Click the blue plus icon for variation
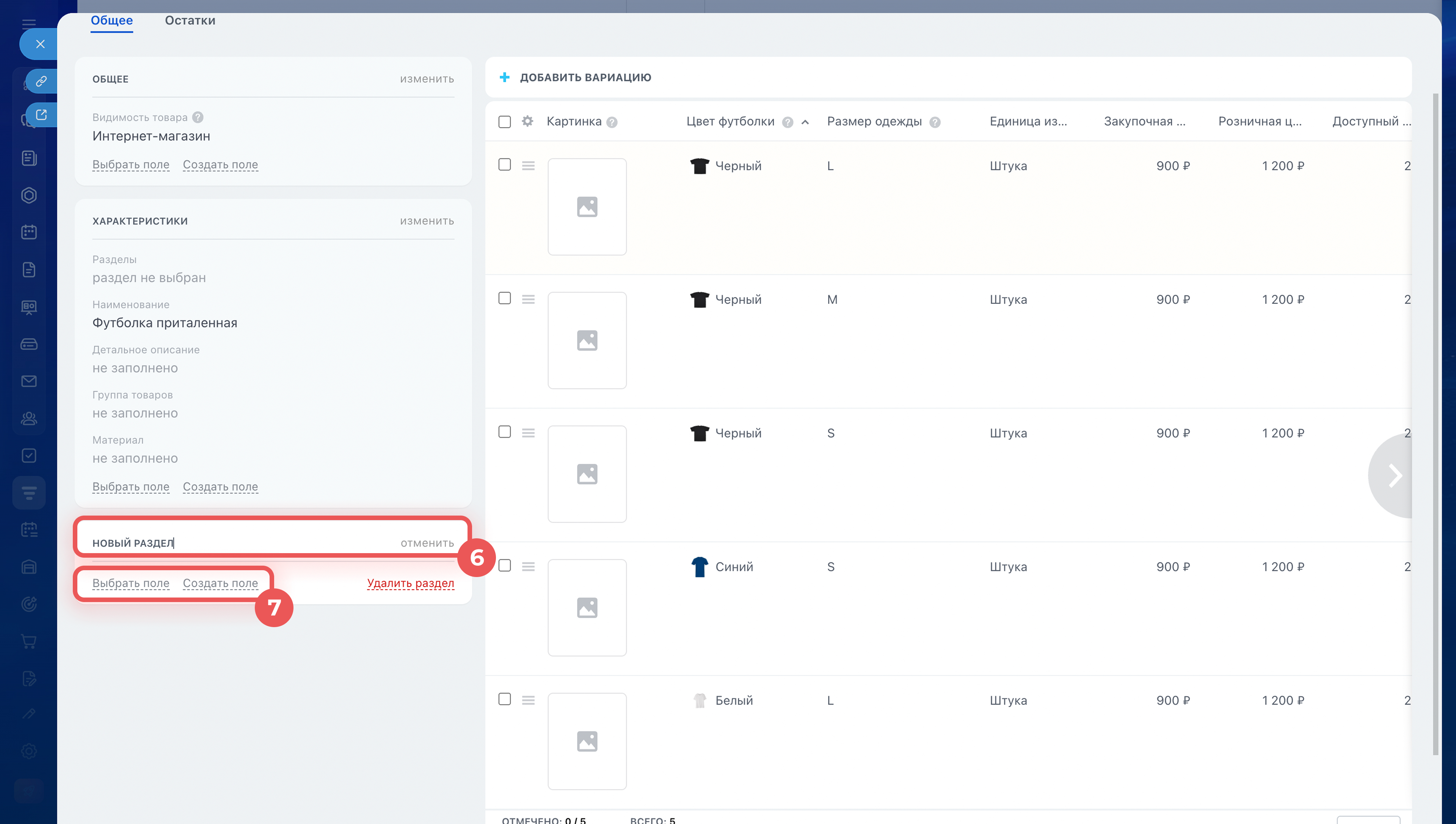Screen dimensions: 1456x824 click(x=504, y=77)
